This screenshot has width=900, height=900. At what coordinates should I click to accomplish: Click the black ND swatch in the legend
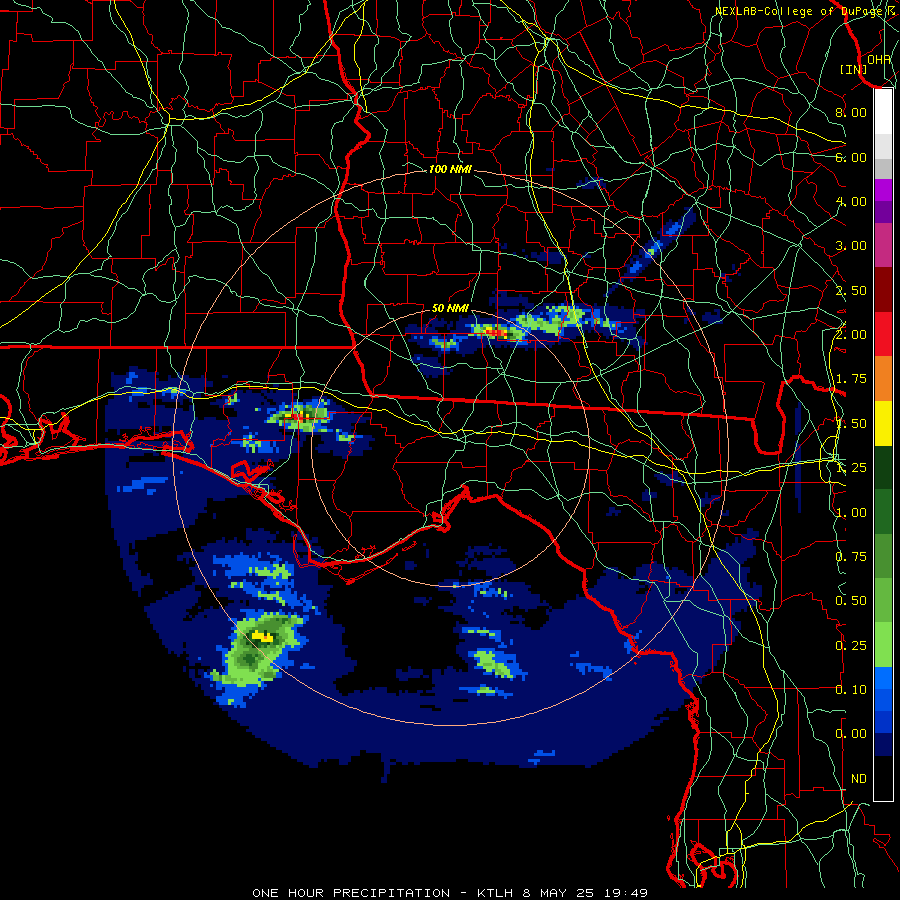click(883, 778)
